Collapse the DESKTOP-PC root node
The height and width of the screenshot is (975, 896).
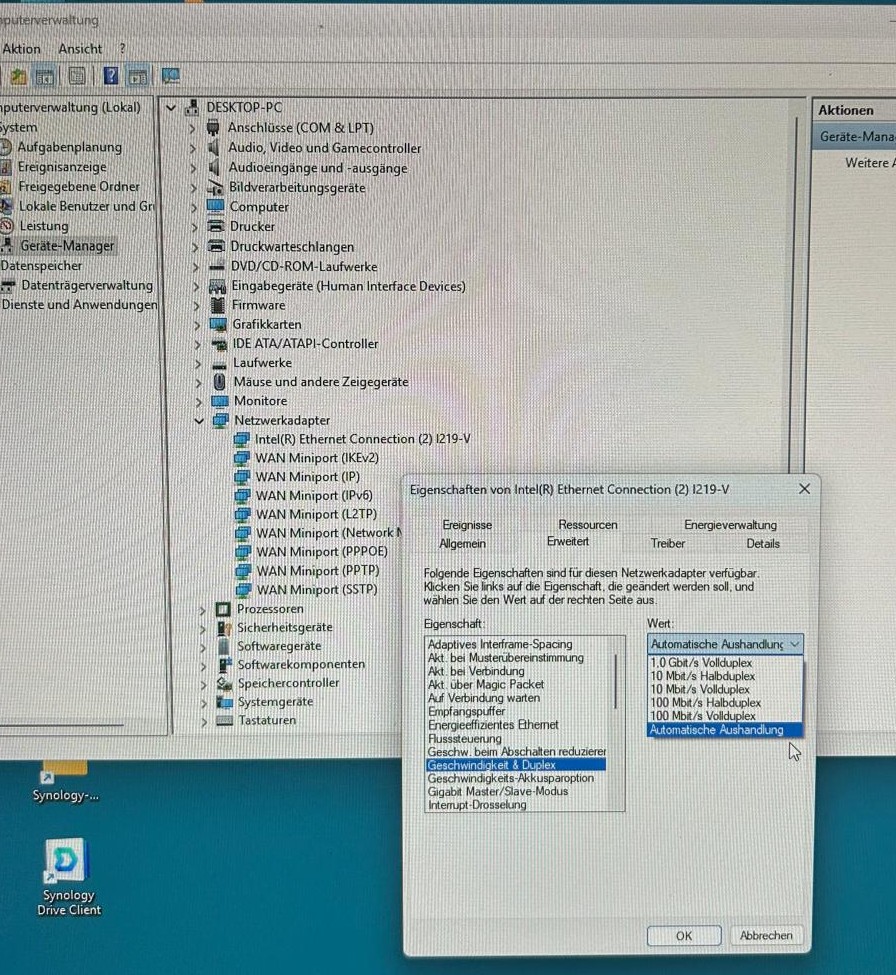171,108
